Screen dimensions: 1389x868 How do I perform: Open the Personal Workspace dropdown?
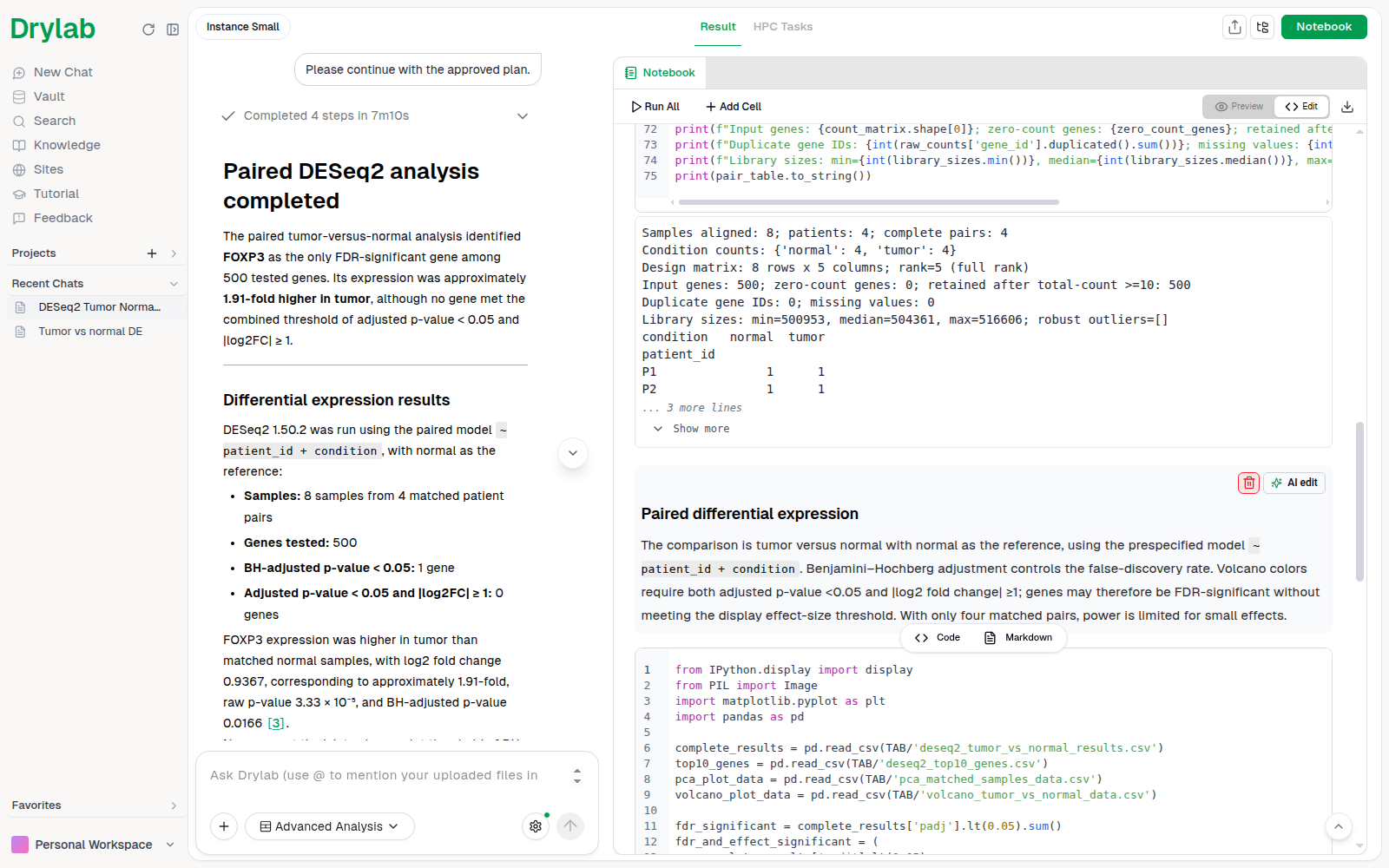coord(94,845)
